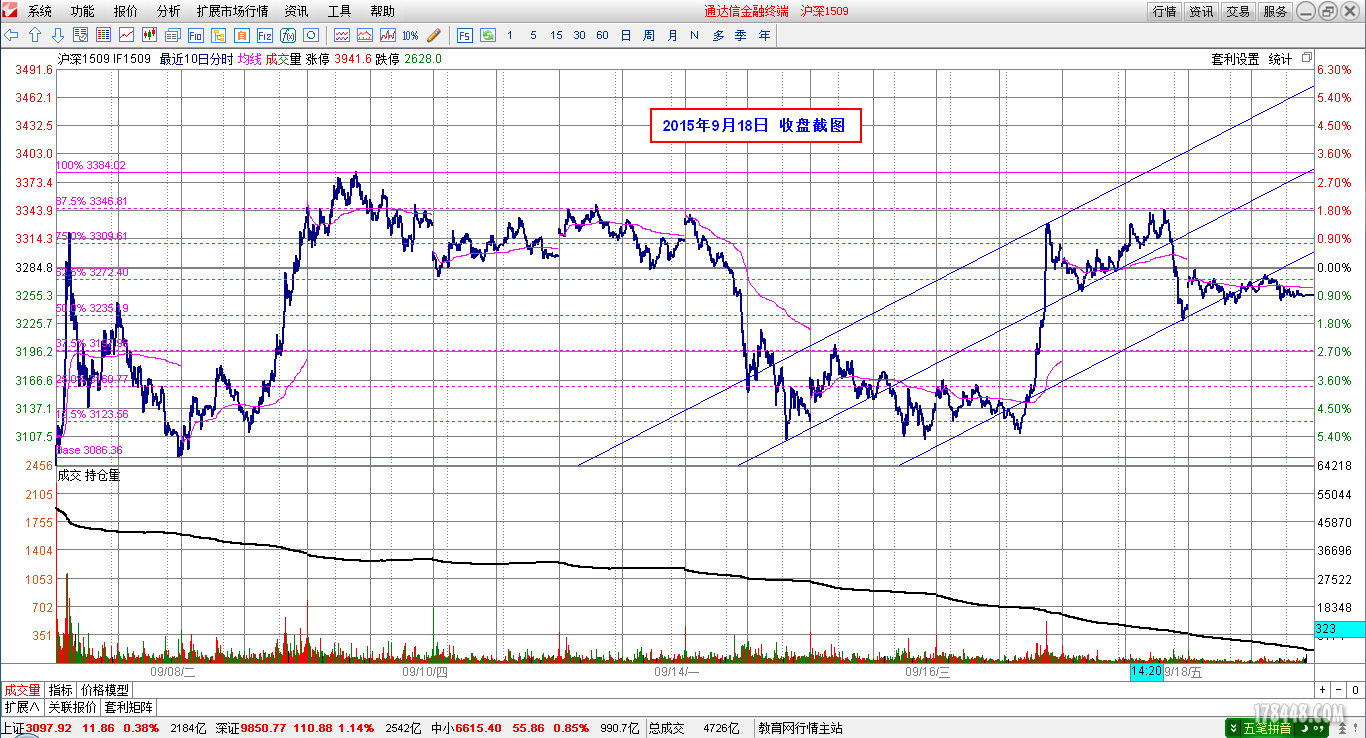Click the 交易 button
The width and height of the screenshot is (1366, 738).
(1238, 11)
